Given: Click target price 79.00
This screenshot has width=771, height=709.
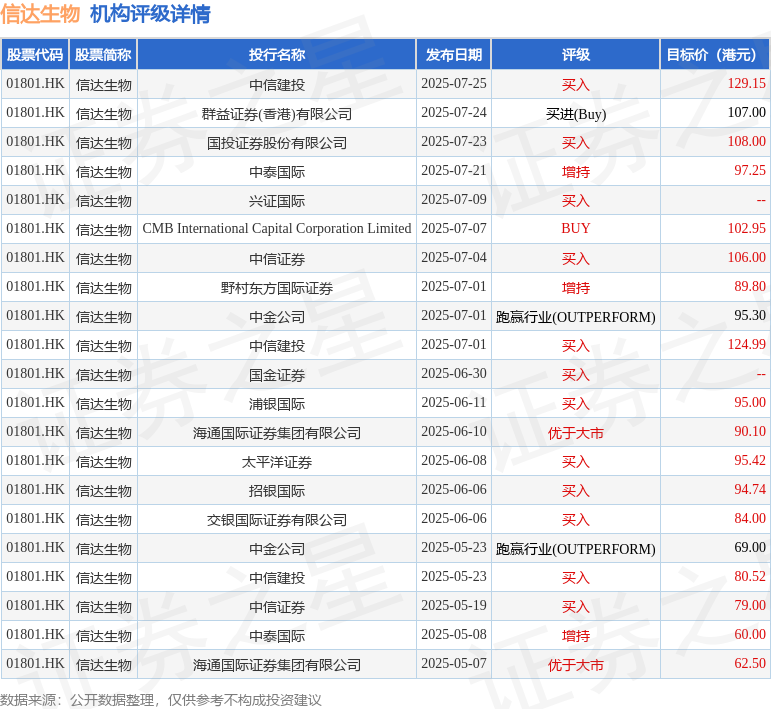Looking at the screenshot, I should click(x=750, y=606).
